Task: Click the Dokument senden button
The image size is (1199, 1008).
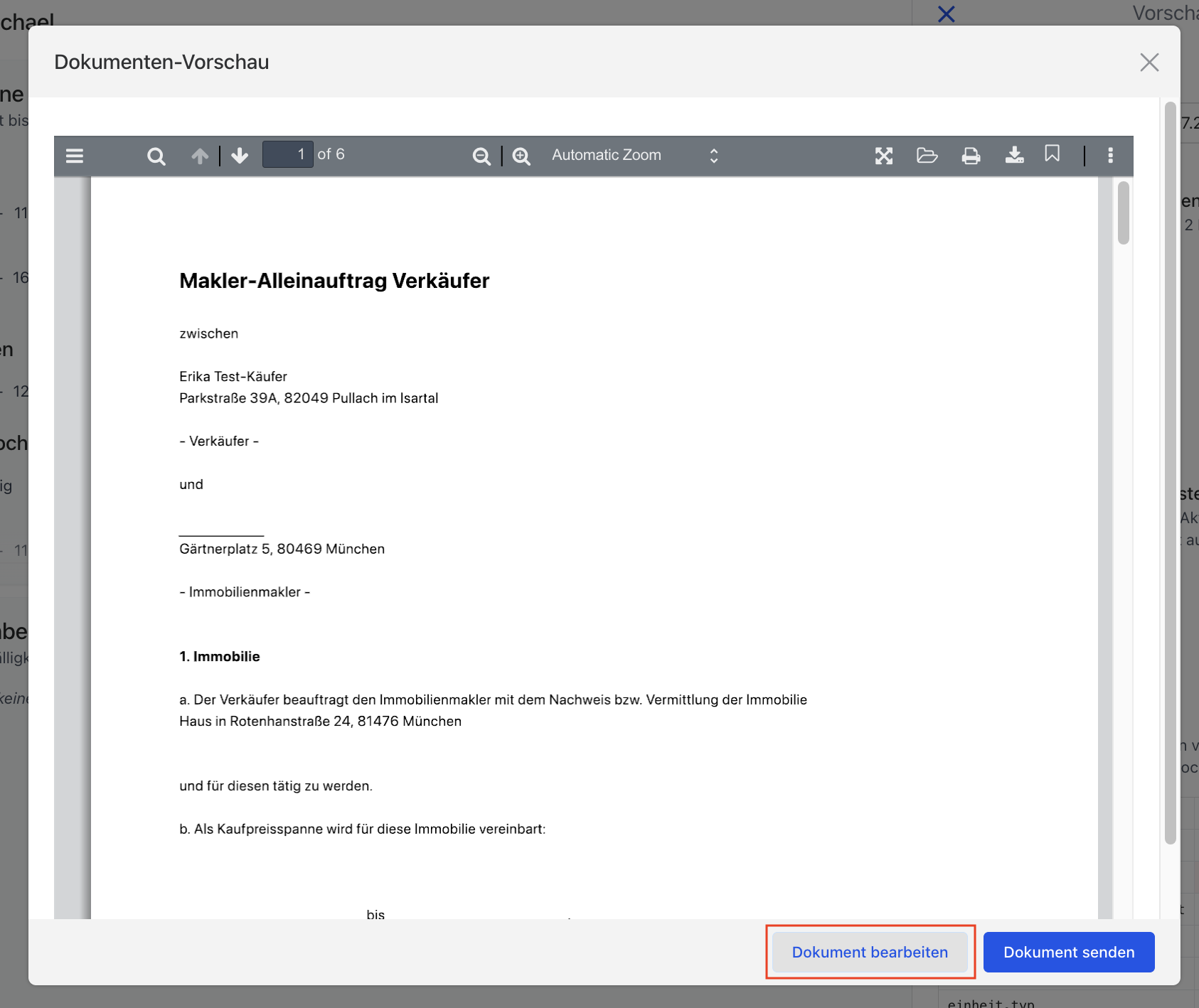Action: point(1068,952)
